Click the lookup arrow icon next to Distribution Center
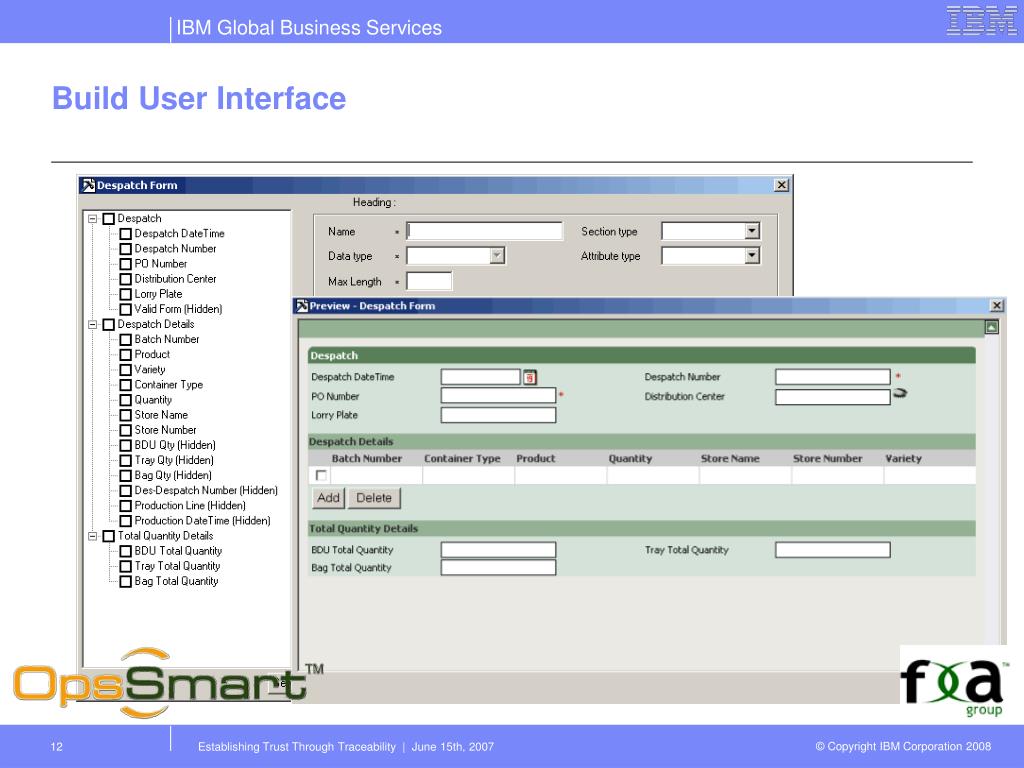Viewport: 1024px width, 768px height. pos(899,394)
